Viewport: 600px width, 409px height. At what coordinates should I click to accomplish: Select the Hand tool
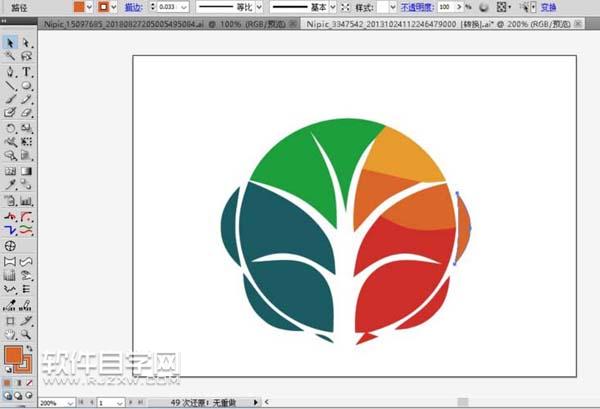click(10, 335)
